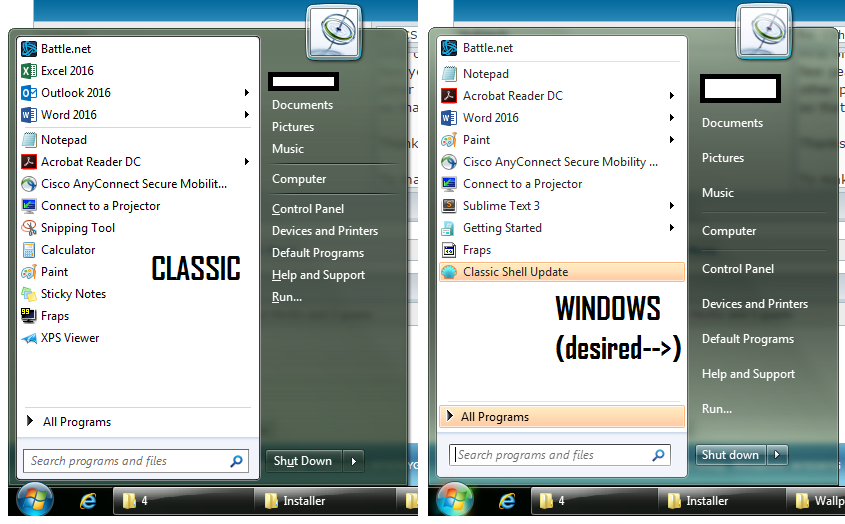Open Help and Support in Classic menu

(x=318, y=275)
